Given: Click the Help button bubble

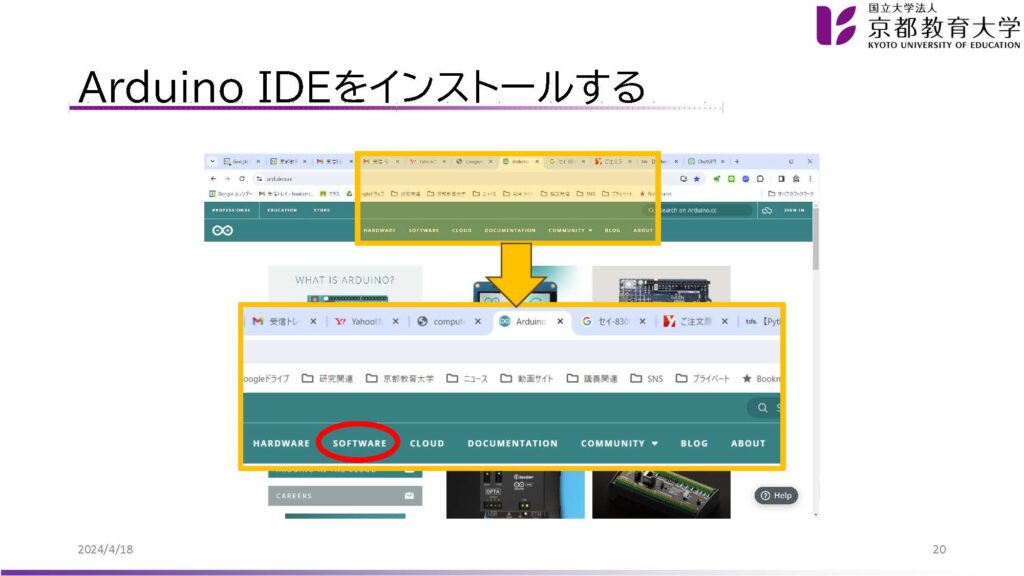Looking at the screenshot, I should (x=776, y=495).
